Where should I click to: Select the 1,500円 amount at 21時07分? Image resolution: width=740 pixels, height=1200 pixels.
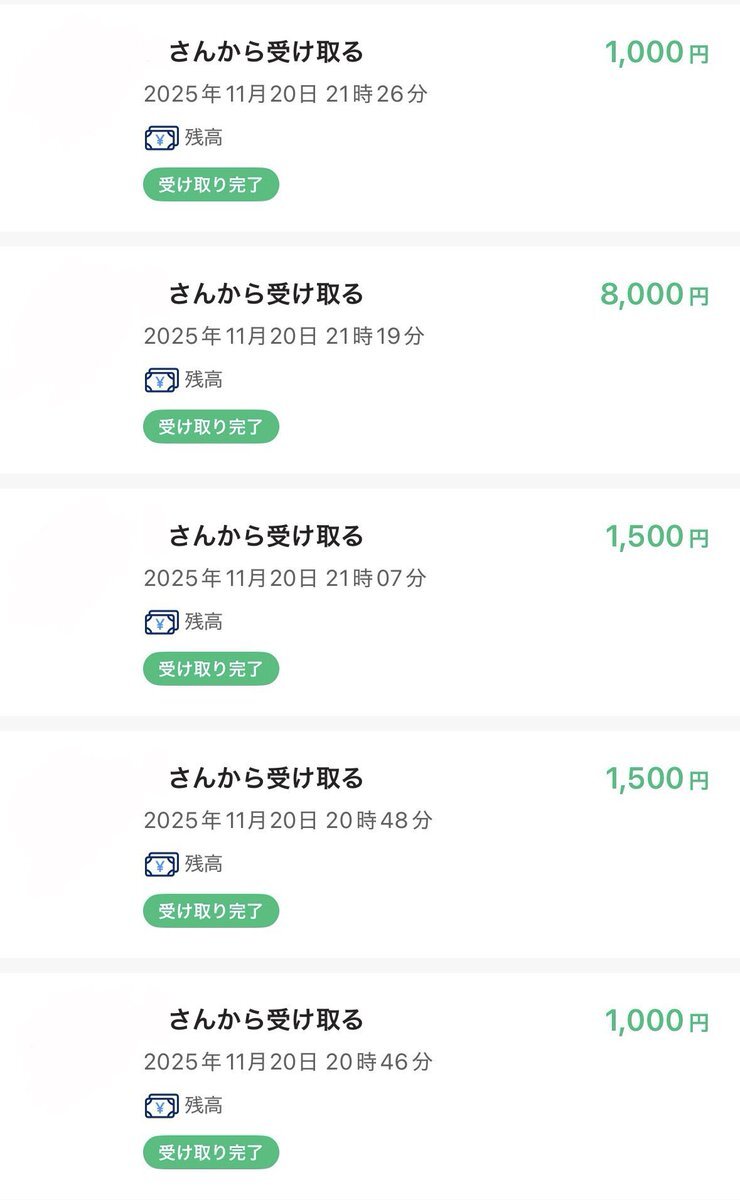[x=656, y=536]
